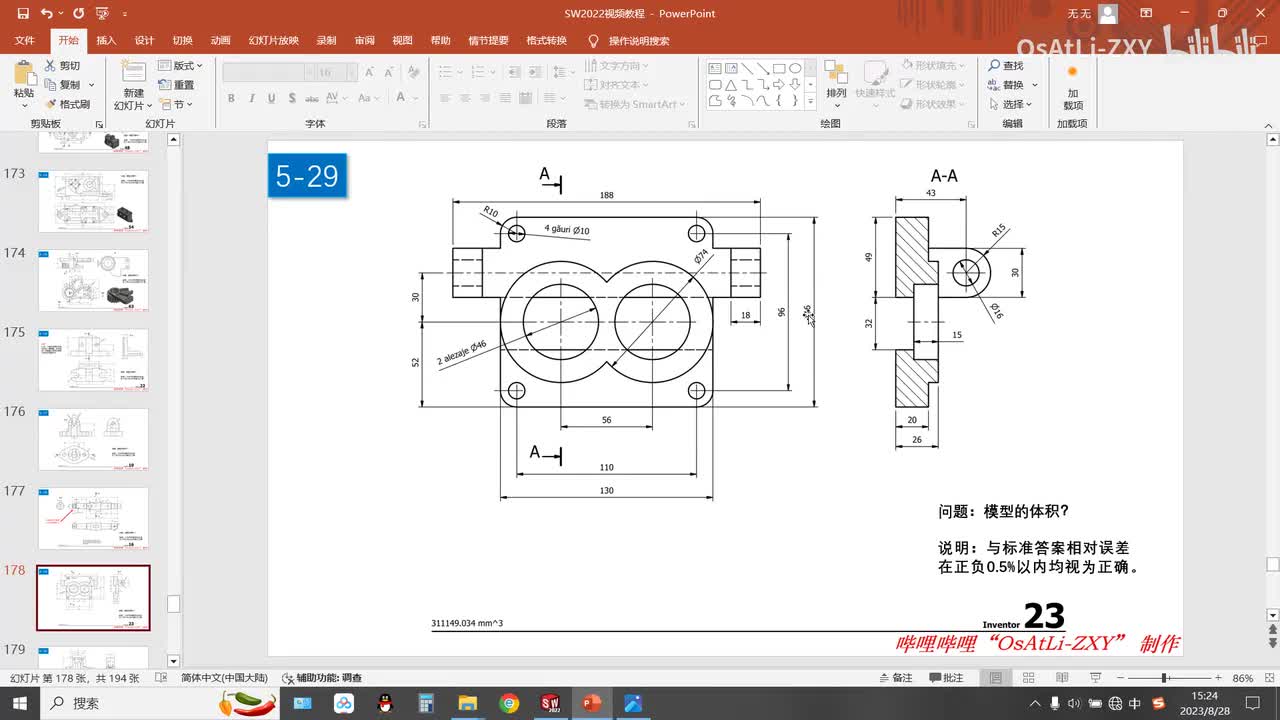Switch to the Slide Show (幻灯片放映) tab
Viewport: 1280px width, 720px height.
[x=273, y=41]
